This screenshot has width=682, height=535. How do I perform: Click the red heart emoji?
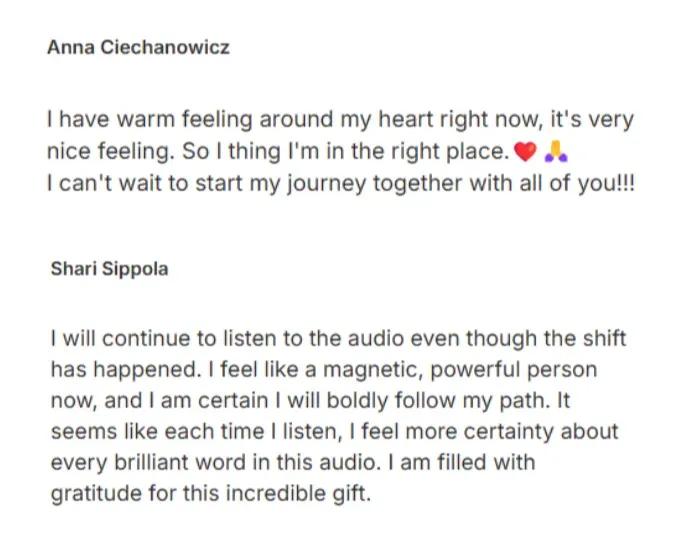(525, 152)
